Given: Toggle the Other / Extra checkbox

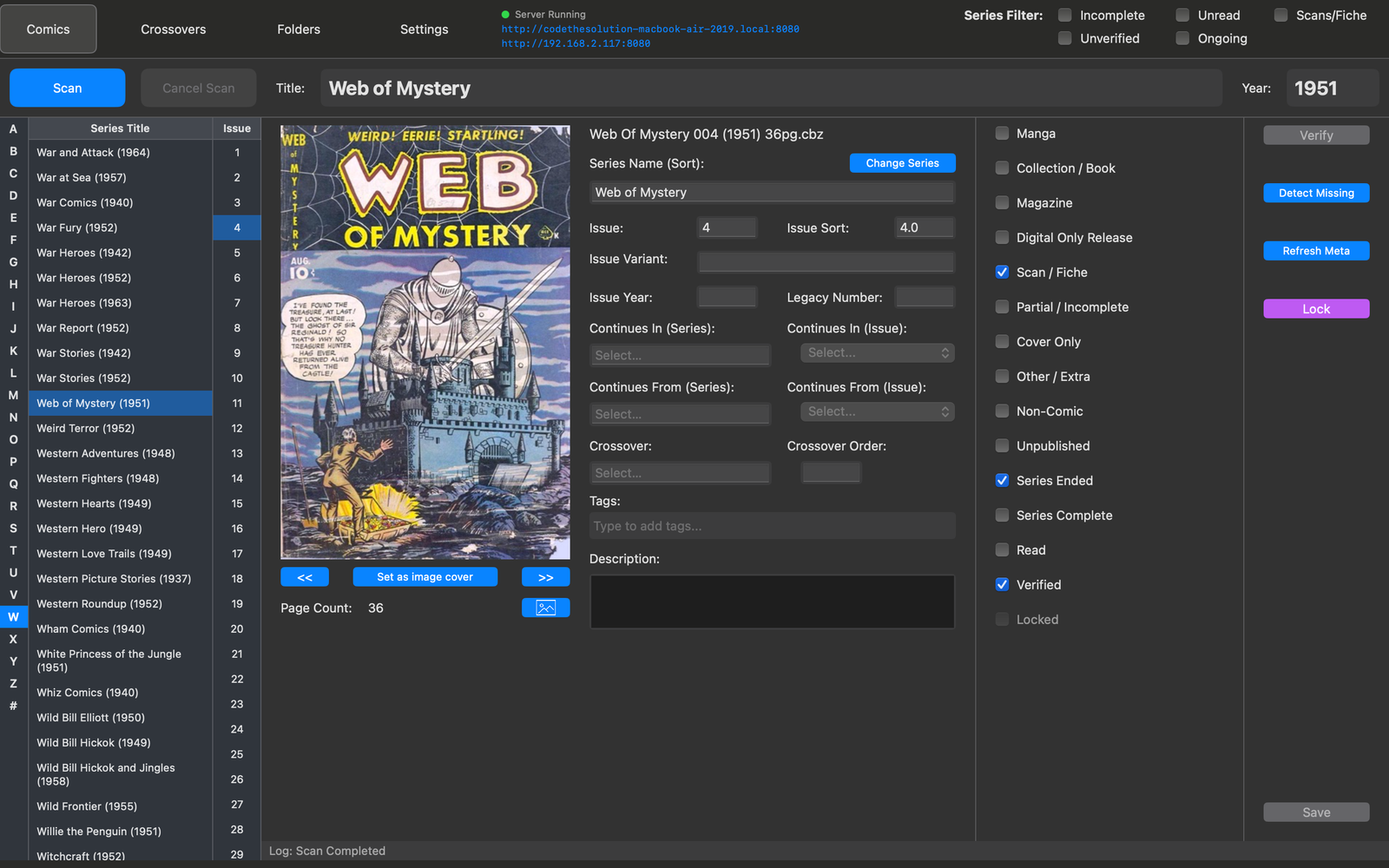Looking at the screenshot, I should [1002, 377].
